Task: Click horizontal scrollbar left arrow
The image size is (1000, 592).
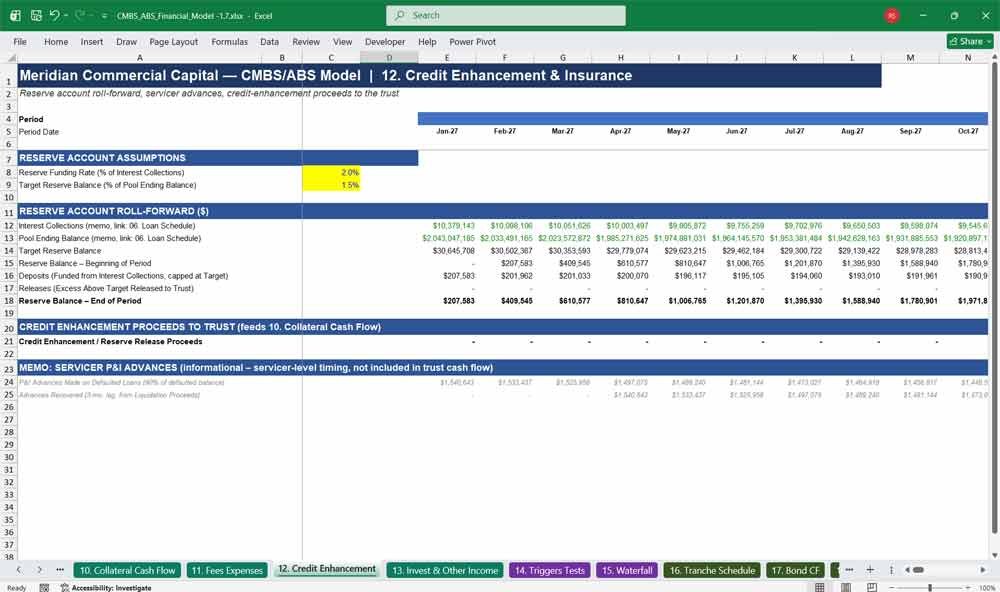Action: (x=908, y=570)
